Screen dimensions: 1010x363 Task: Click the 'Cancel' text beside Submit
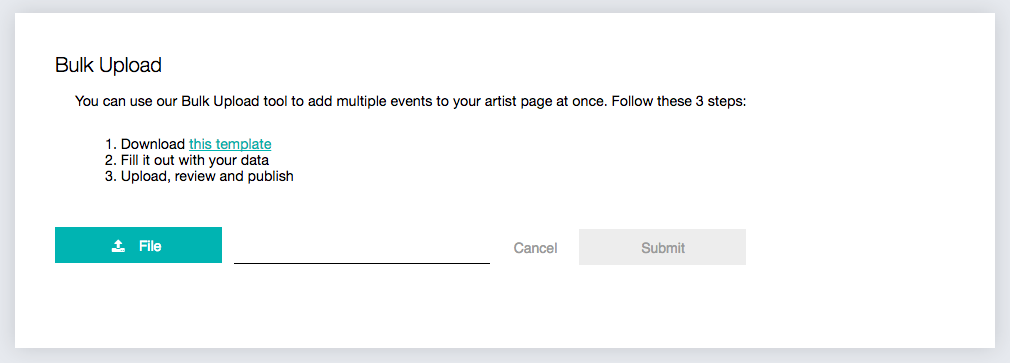coord(535,248)
